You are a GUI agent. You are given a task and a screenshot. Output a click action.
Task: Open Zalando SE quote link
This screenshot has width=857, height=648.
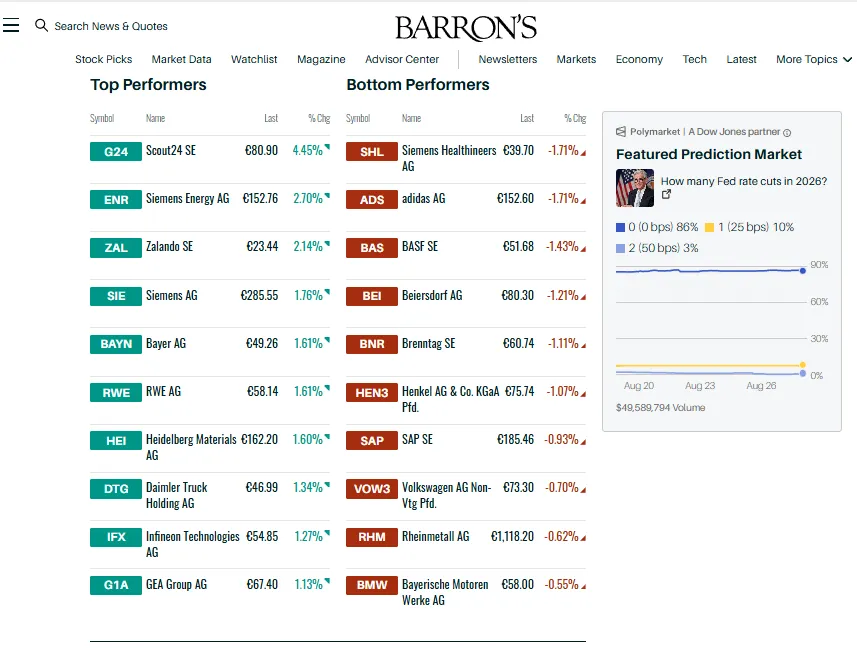tap(169, 246)
